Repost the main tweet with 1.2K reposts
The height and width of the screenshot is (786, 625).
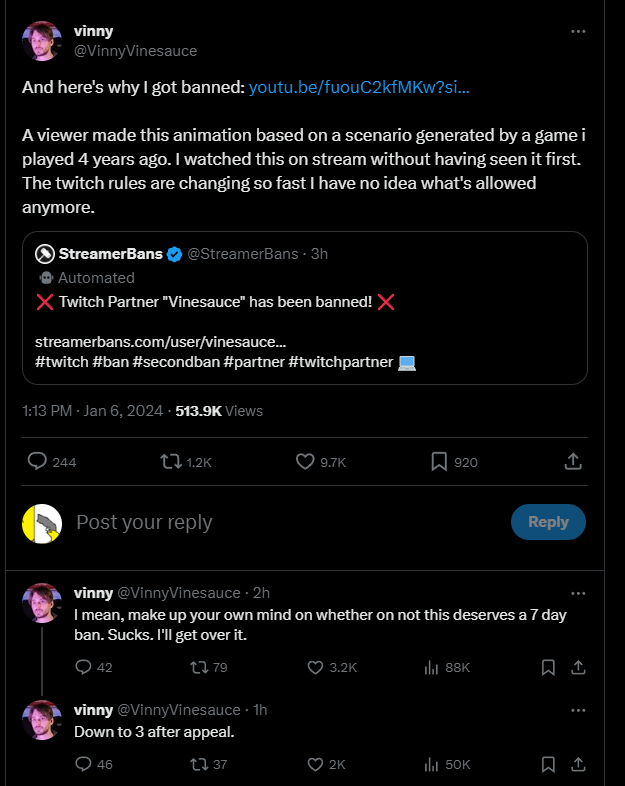coord(171,461)
